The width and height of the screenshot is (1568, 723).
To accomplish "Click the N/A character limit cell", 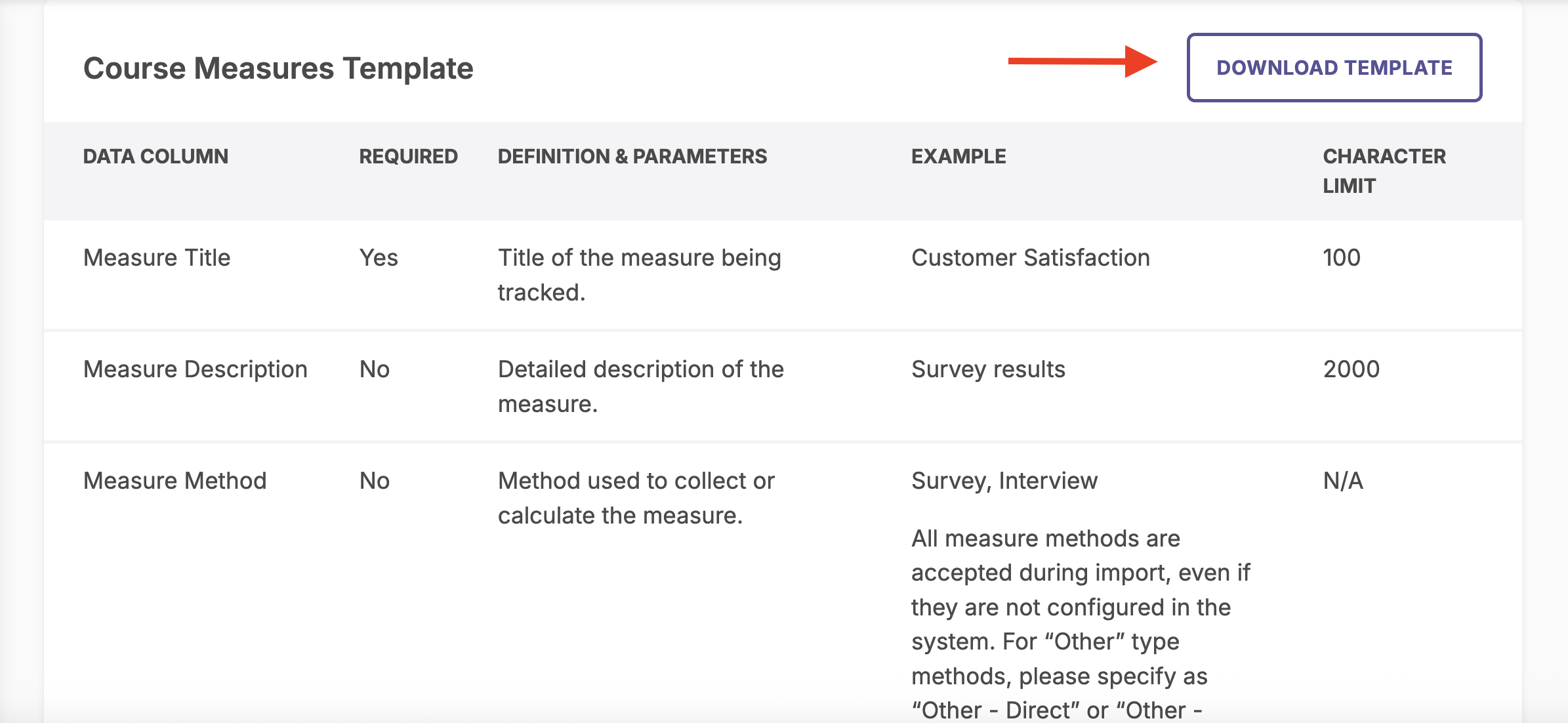I will point(1342,481).
